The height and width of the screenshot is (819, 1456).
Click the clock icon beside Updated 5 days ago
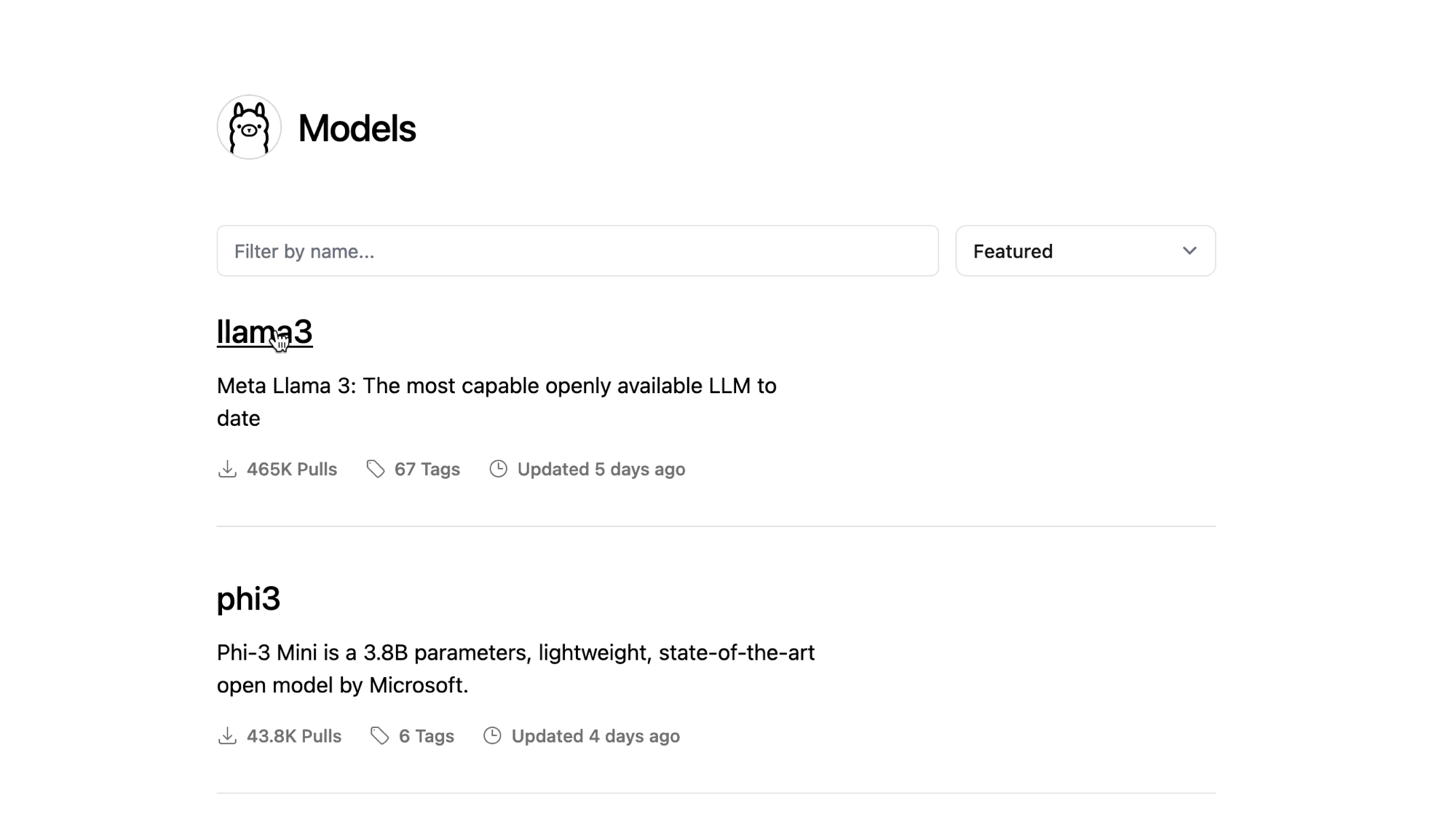[498, 469]
